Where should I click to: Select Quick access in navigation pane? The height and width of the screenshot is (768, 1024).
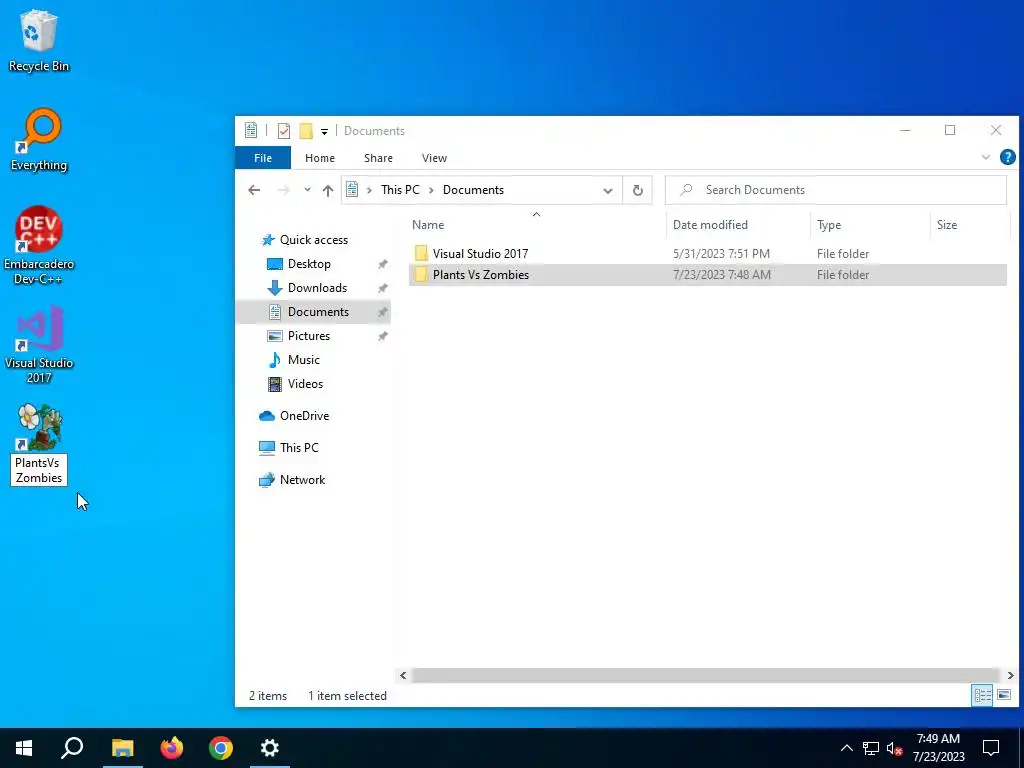tap(305, 240)
